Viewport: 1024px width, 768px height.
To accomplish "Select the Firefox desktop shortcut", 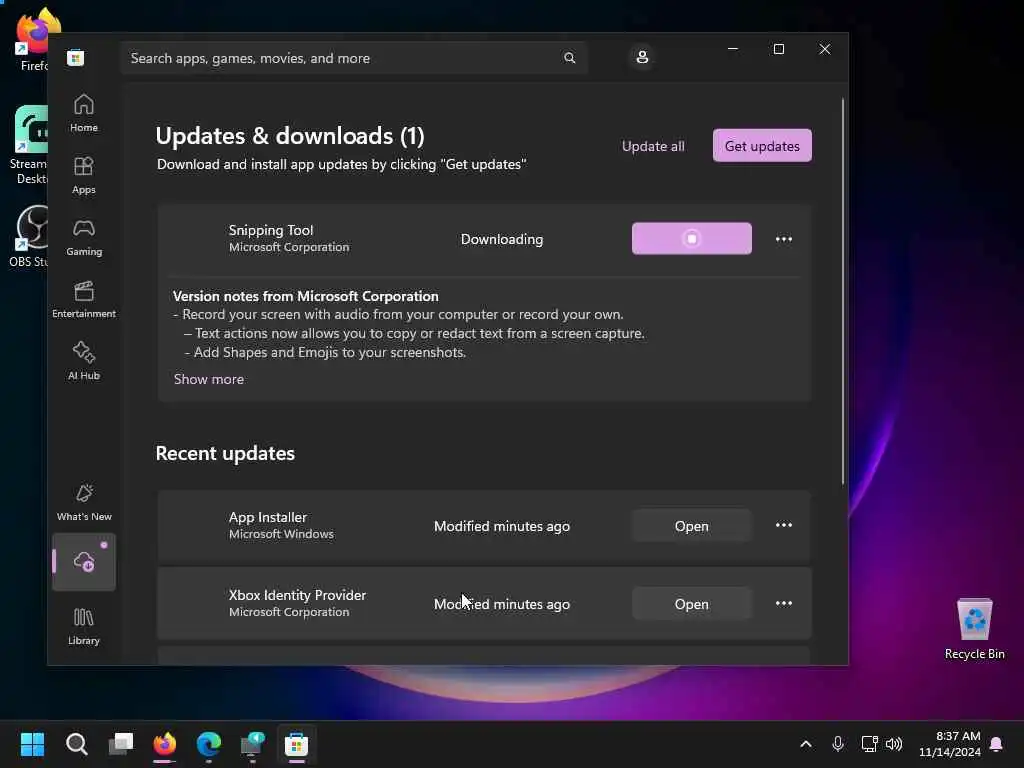I will [33, 40].
